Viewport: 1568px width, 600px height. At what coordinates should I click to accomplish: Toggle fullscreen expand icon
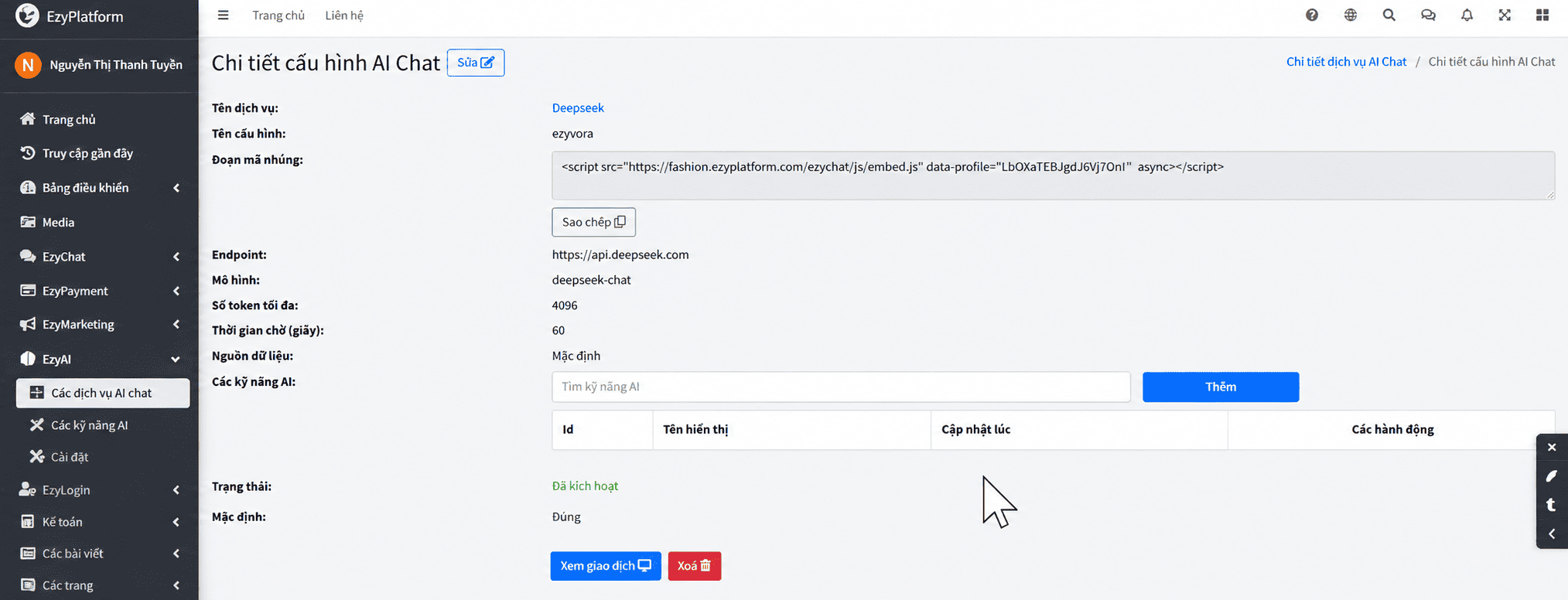pos(1505,15)
